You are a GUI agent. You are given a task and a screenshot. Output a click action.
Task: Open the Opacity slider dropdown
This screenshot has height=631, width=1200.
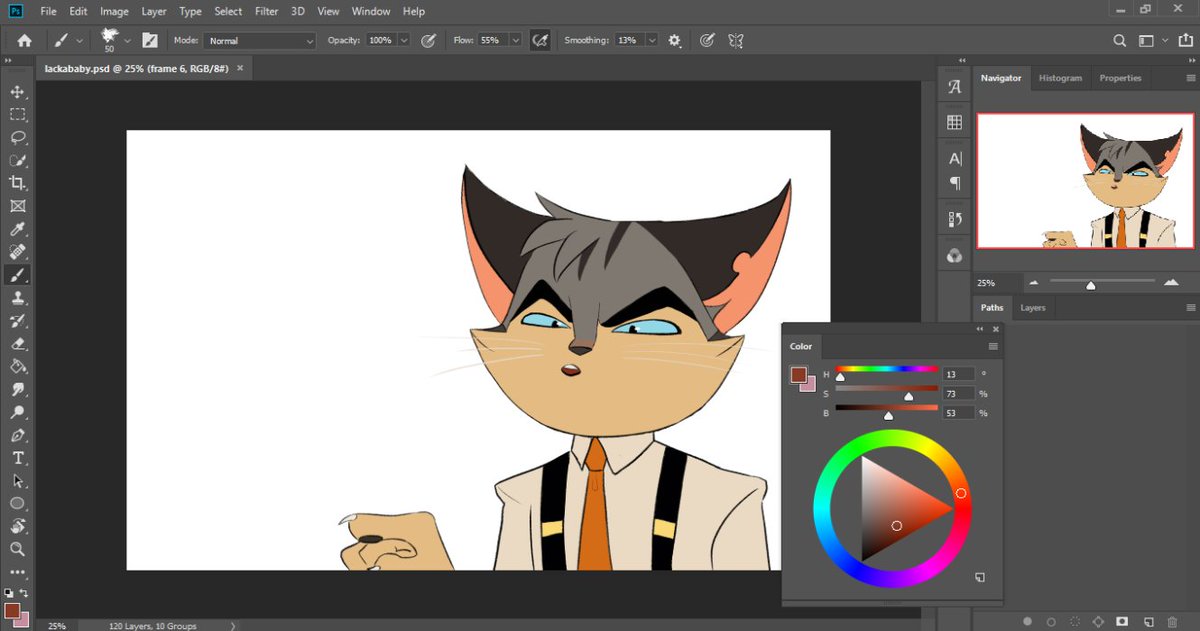(x=404, y=41)
